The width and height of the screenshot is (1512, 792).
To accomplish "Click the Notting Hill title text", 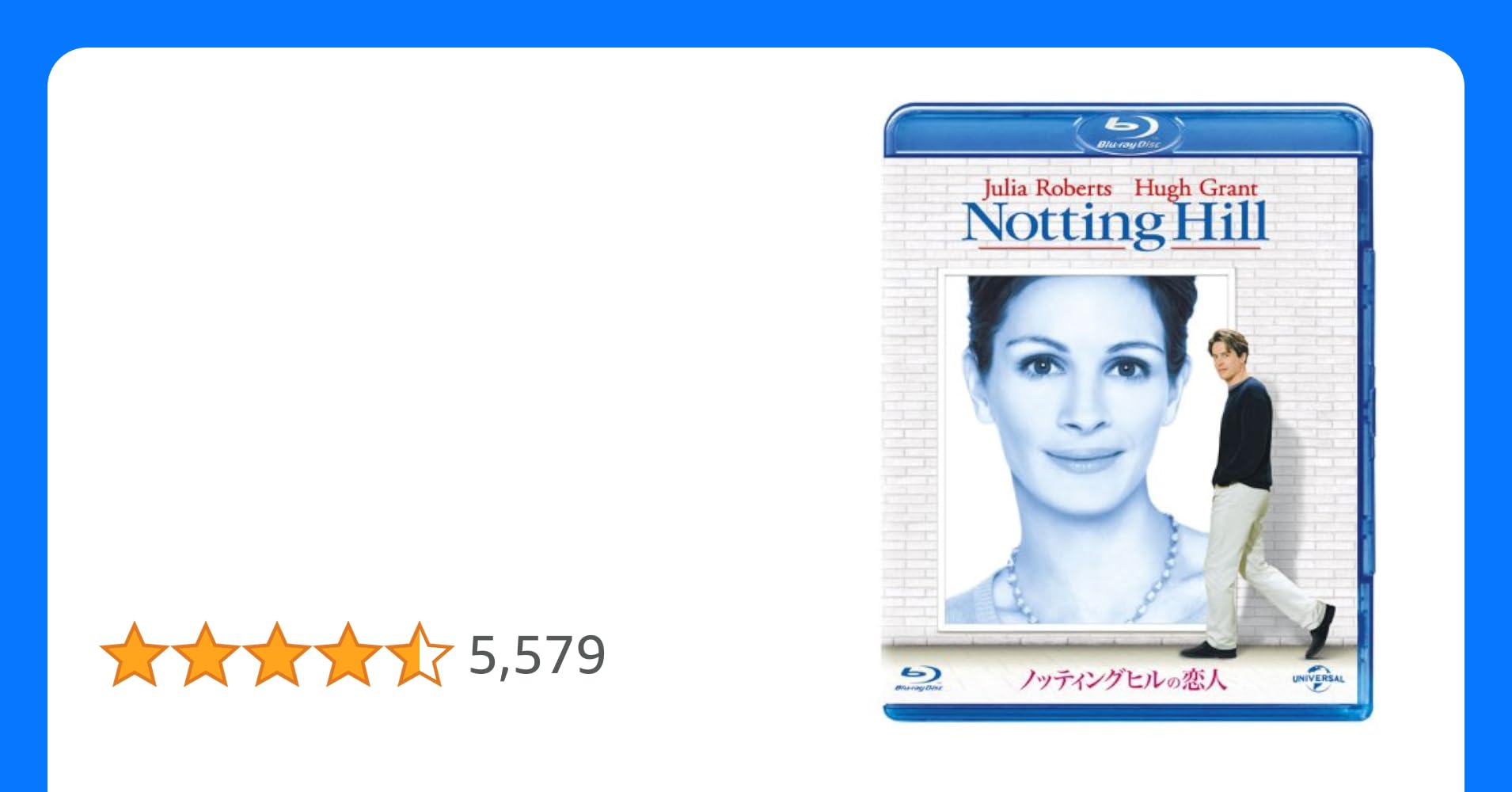I will click(1115, 224).
